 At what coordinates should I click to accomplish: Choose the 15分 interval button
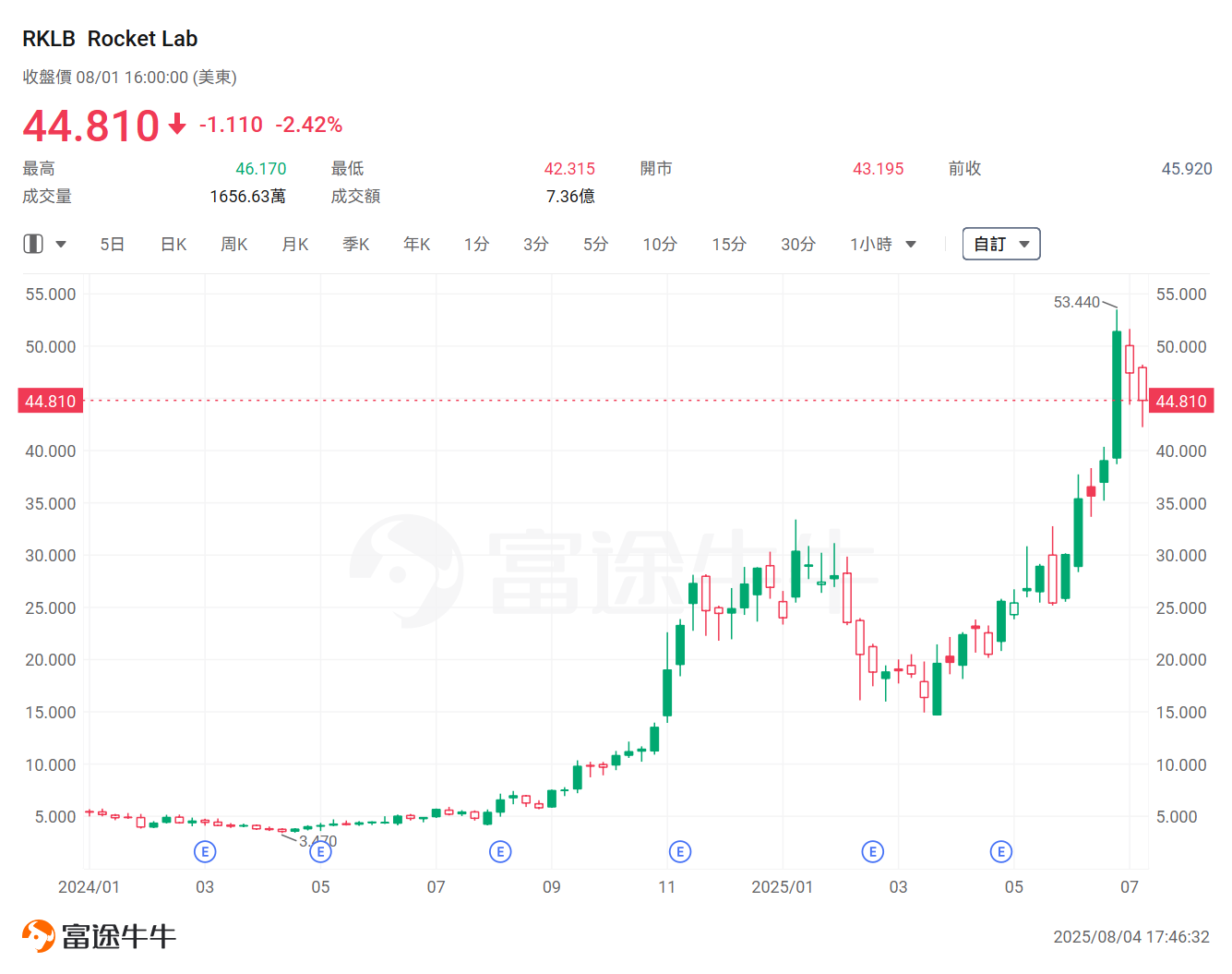(729, 245)
